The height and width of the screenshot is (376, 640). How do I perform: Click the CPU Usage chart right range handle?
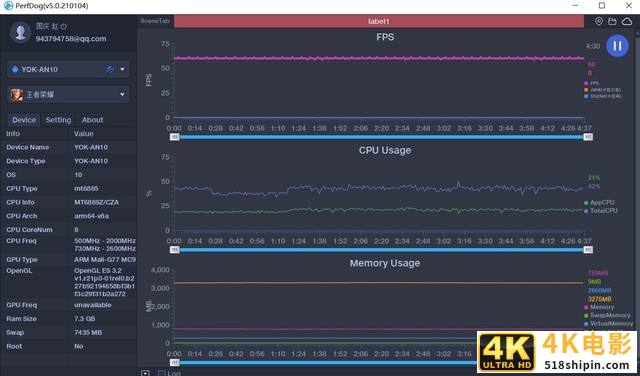[x=588, y=250]
